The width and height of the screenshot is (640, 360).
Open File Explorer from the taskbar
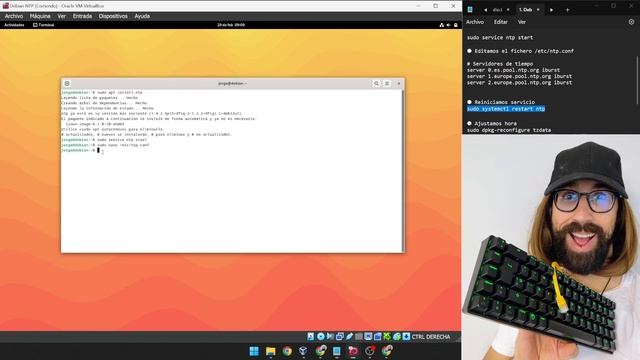pyautogui.click(x=270, y=351)
